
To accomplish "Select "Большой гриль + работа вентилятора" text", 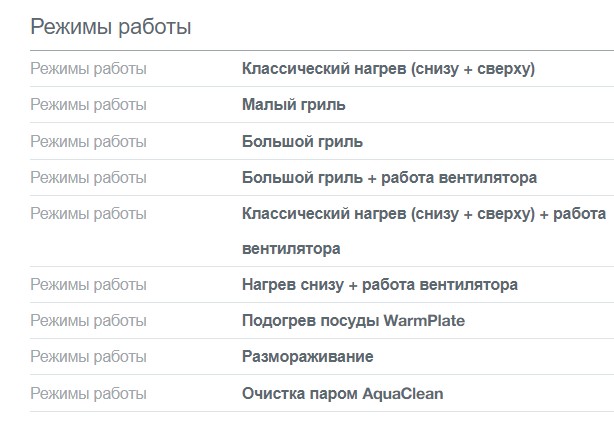I will (x=389, y=177).
